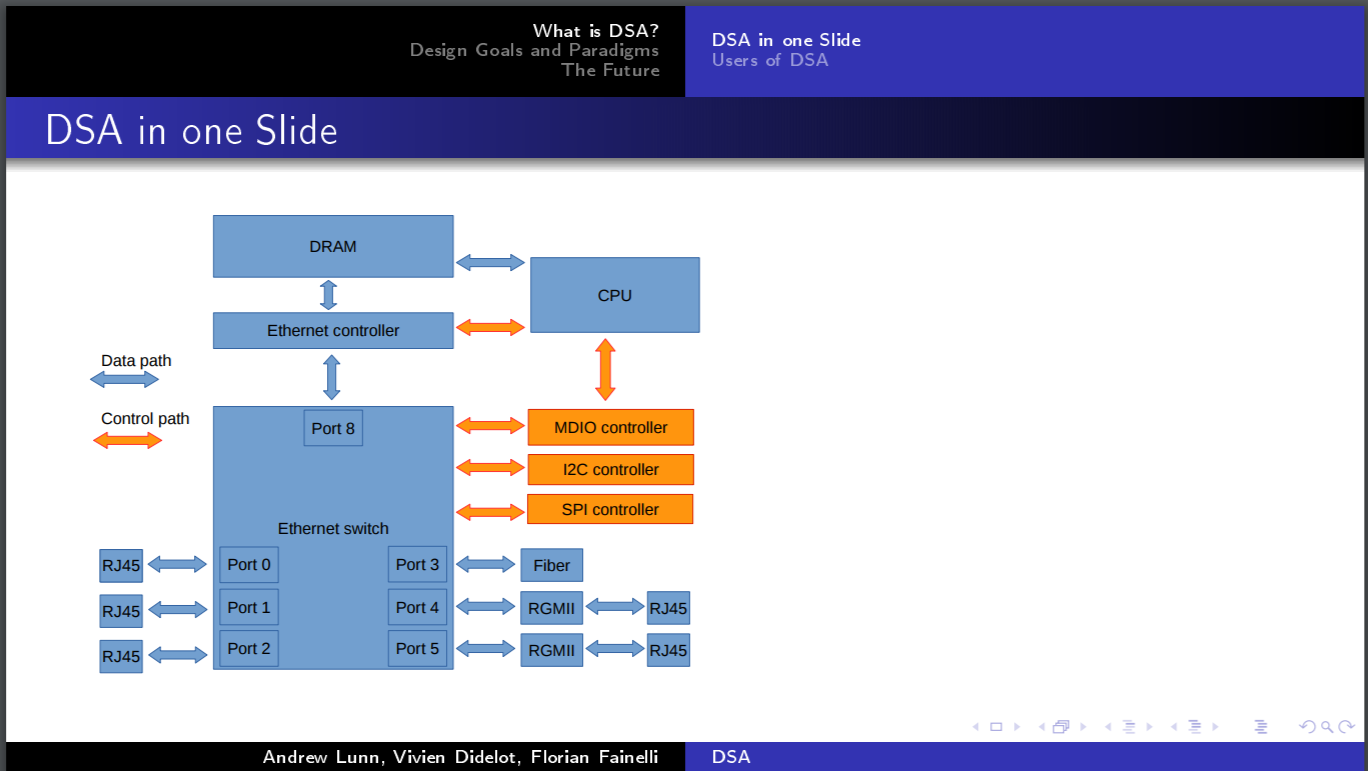This screenshot has height=771, width=1368.
Task: Click the 'DSA' short title in footer
Action: (731, 757)
